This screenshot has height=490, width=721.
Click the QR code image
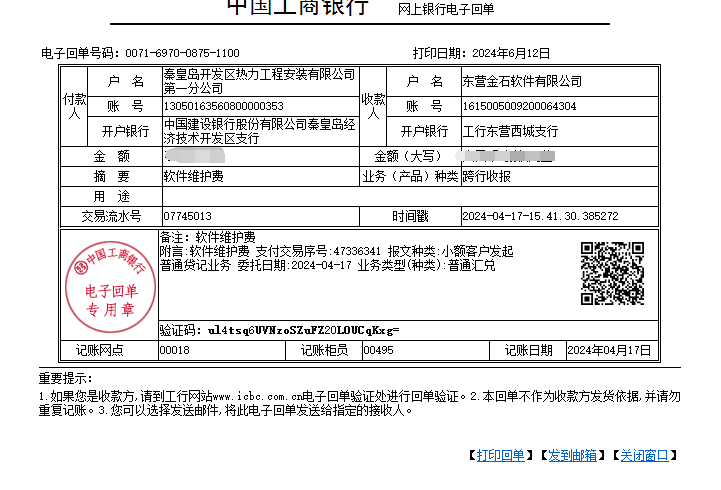coord(612,273)
